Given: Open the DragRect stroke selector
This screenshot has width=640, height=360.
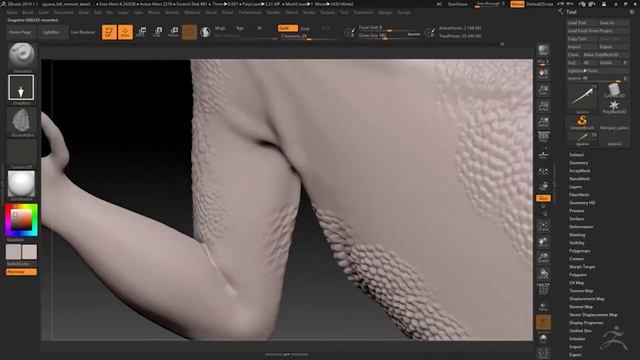Looking at the screenshot, I should [x=21, y=87].
